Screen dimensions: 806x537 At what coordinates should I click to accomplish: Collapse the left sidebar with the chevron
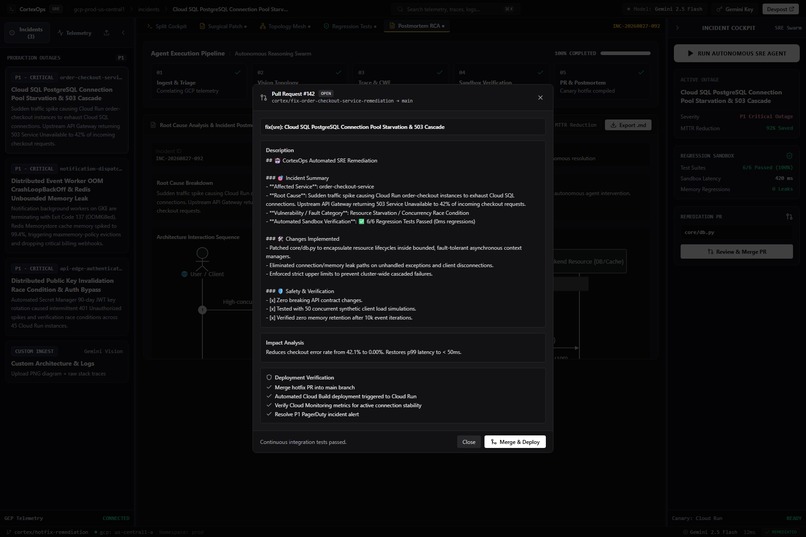tap(123, 33)
